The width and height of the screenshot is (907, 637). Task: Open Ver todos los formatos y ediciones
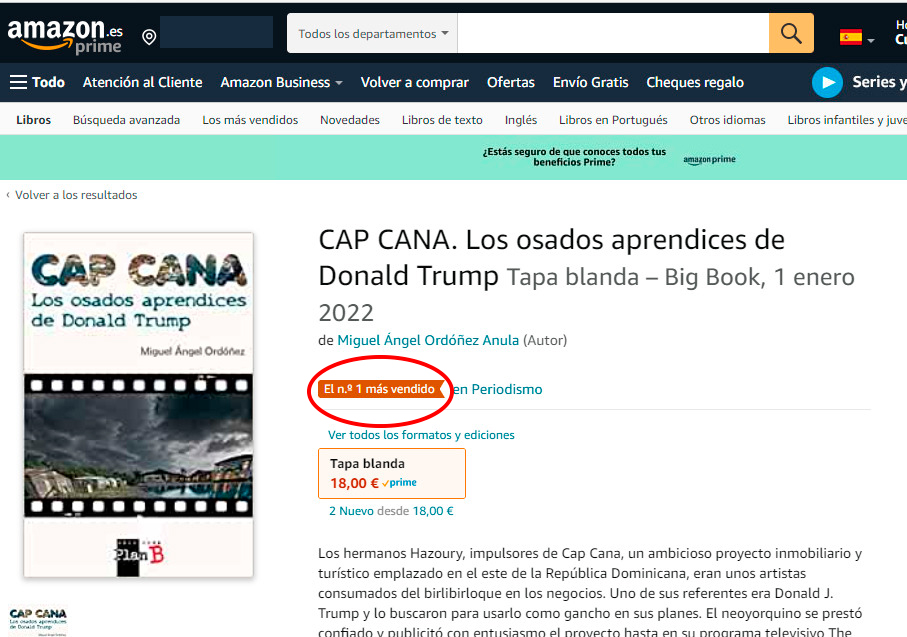point(421,435)
